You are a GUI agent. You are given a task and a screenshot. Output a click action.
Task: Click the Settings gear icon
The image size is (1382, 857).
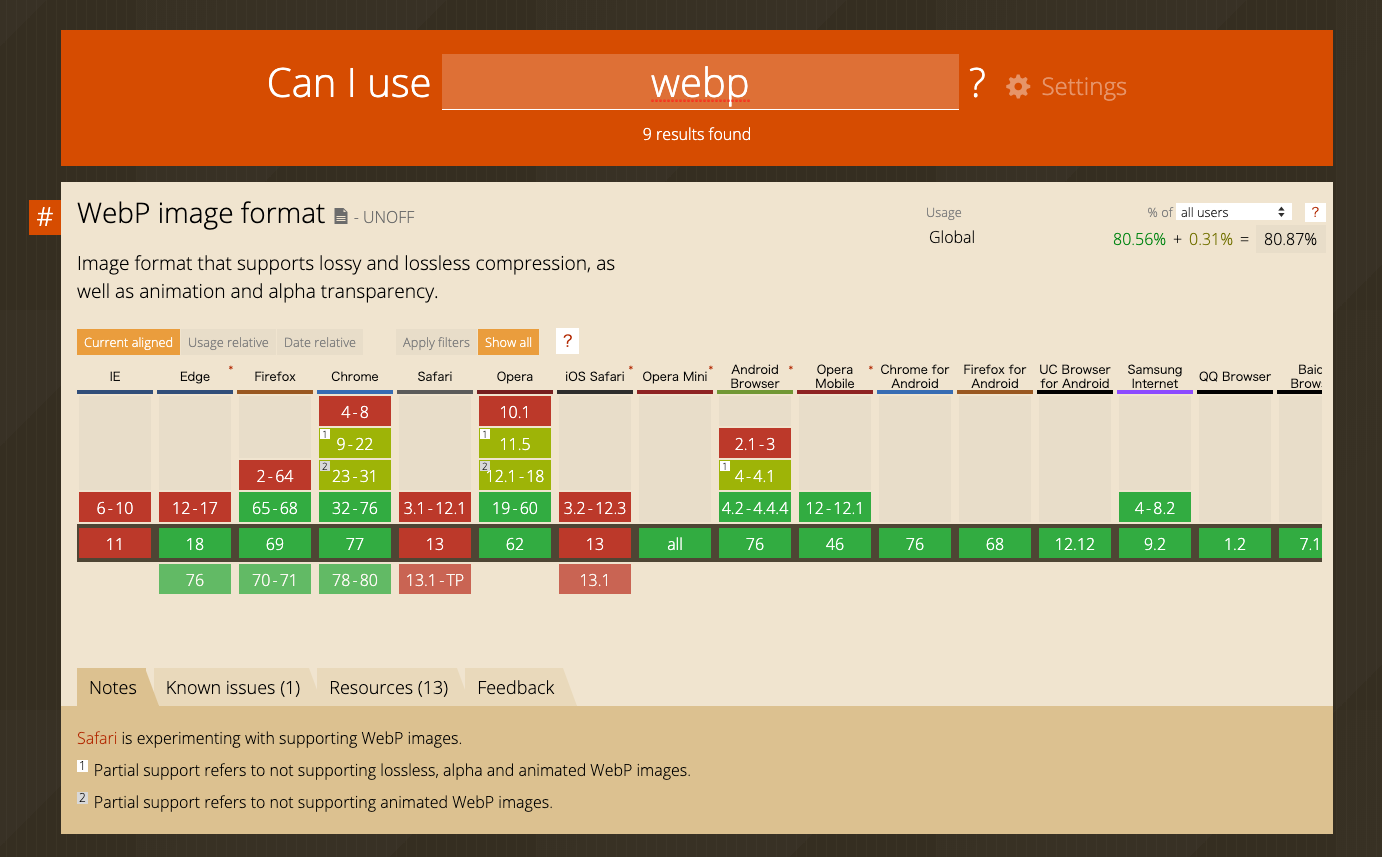(x=1018, y=87)
